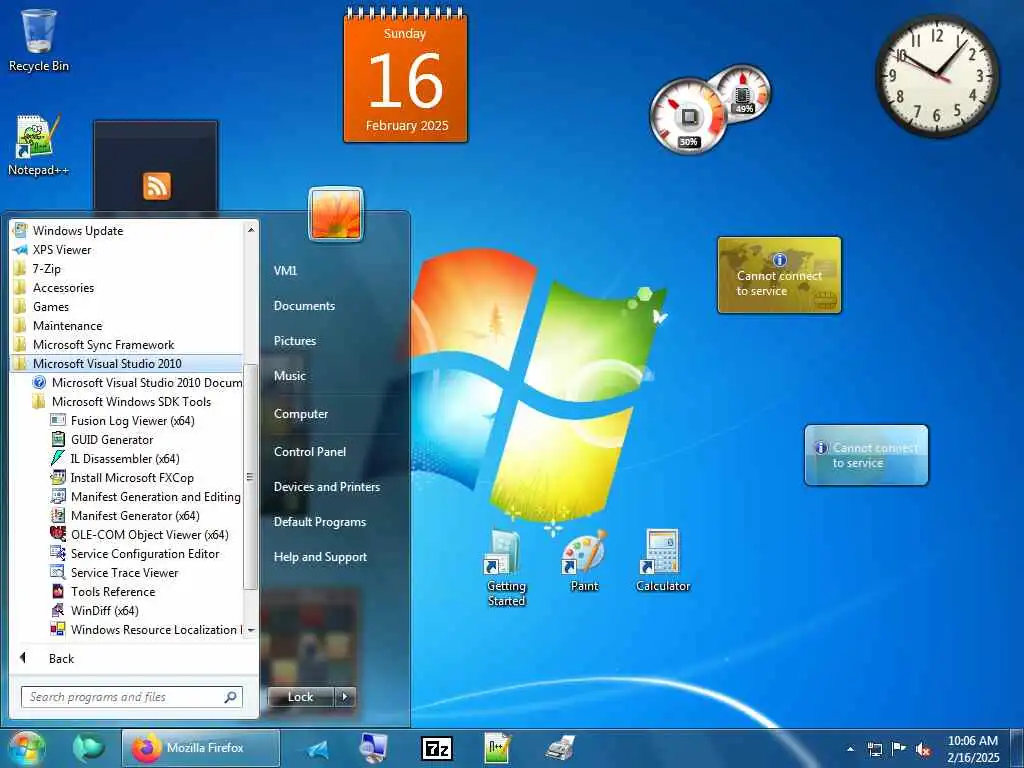Open Help and Support
The height and width of the screenshot is (768, 1024).
321,557
